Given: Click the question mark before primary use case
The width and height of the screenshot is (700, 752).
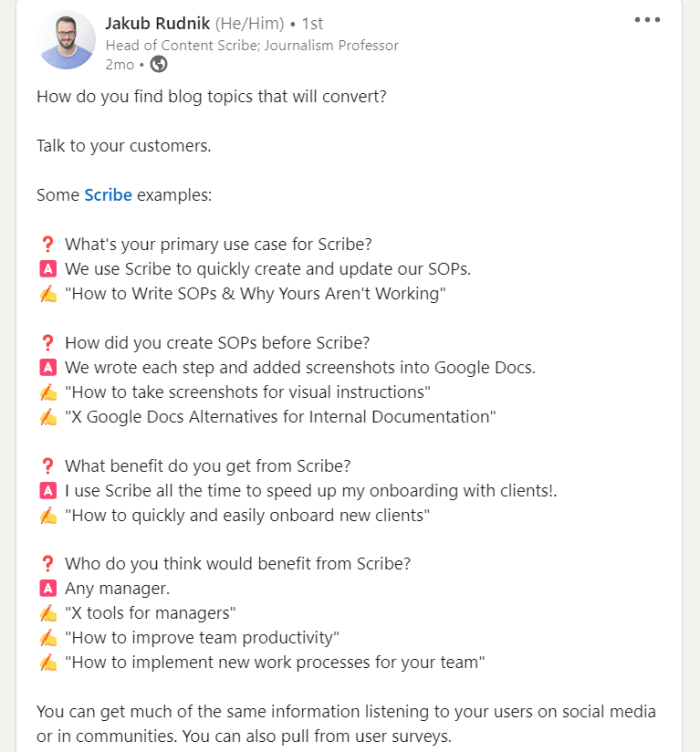Looking at the screenshot, I should (x=47, y=244).
